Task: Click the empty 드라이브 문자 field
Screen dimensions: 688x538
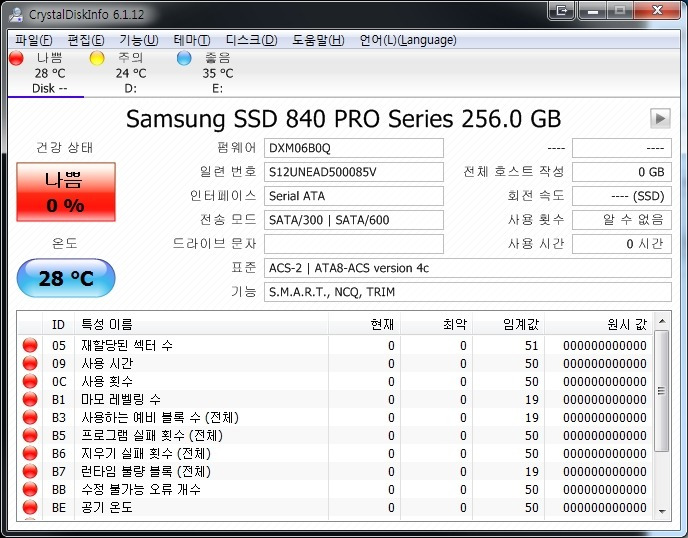Action: [354, 244]
